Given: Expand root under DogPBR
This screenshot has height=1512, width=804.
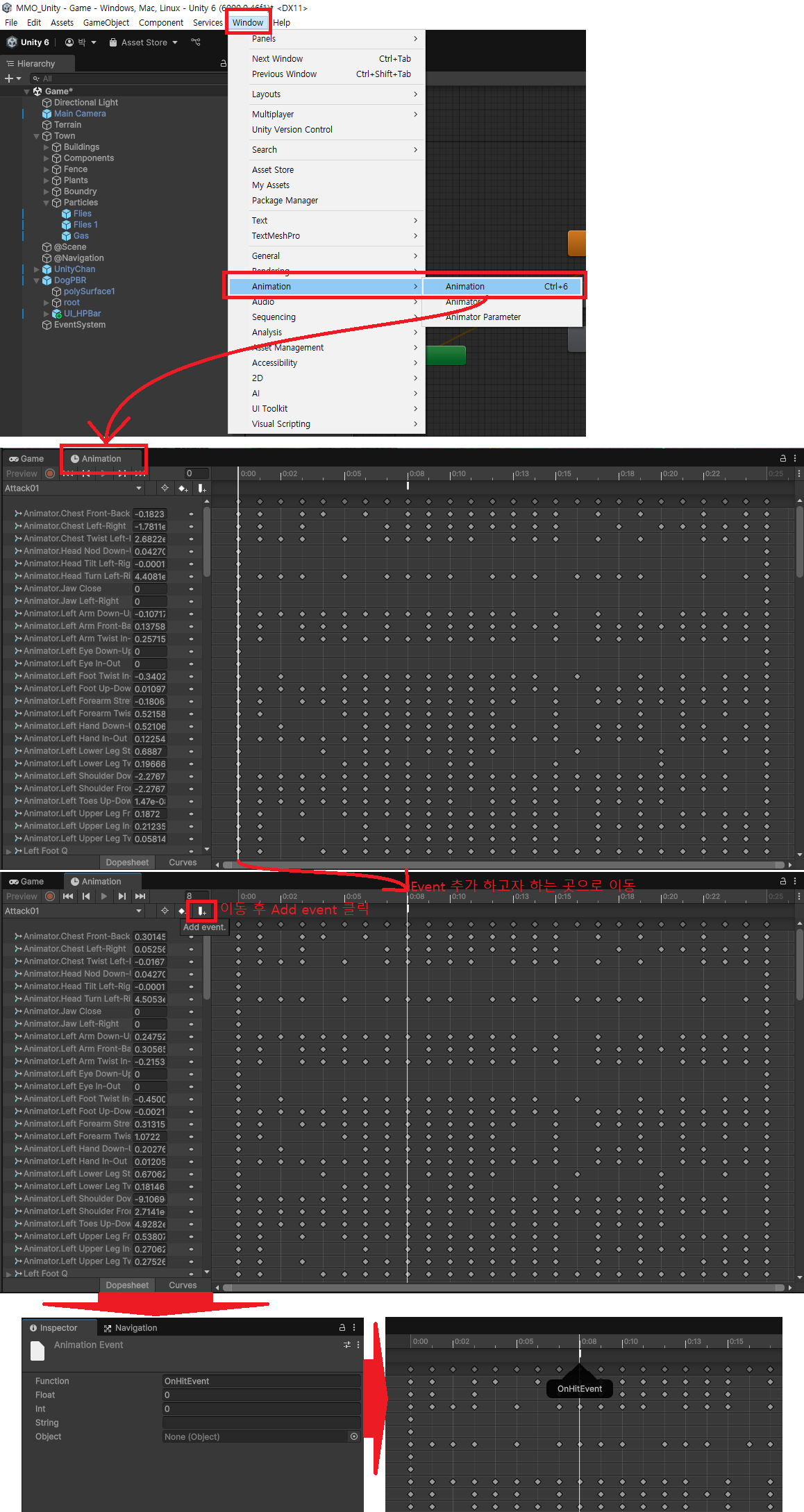Looking at the screenshot, I should pyautogui.click(x=47, y=303).
